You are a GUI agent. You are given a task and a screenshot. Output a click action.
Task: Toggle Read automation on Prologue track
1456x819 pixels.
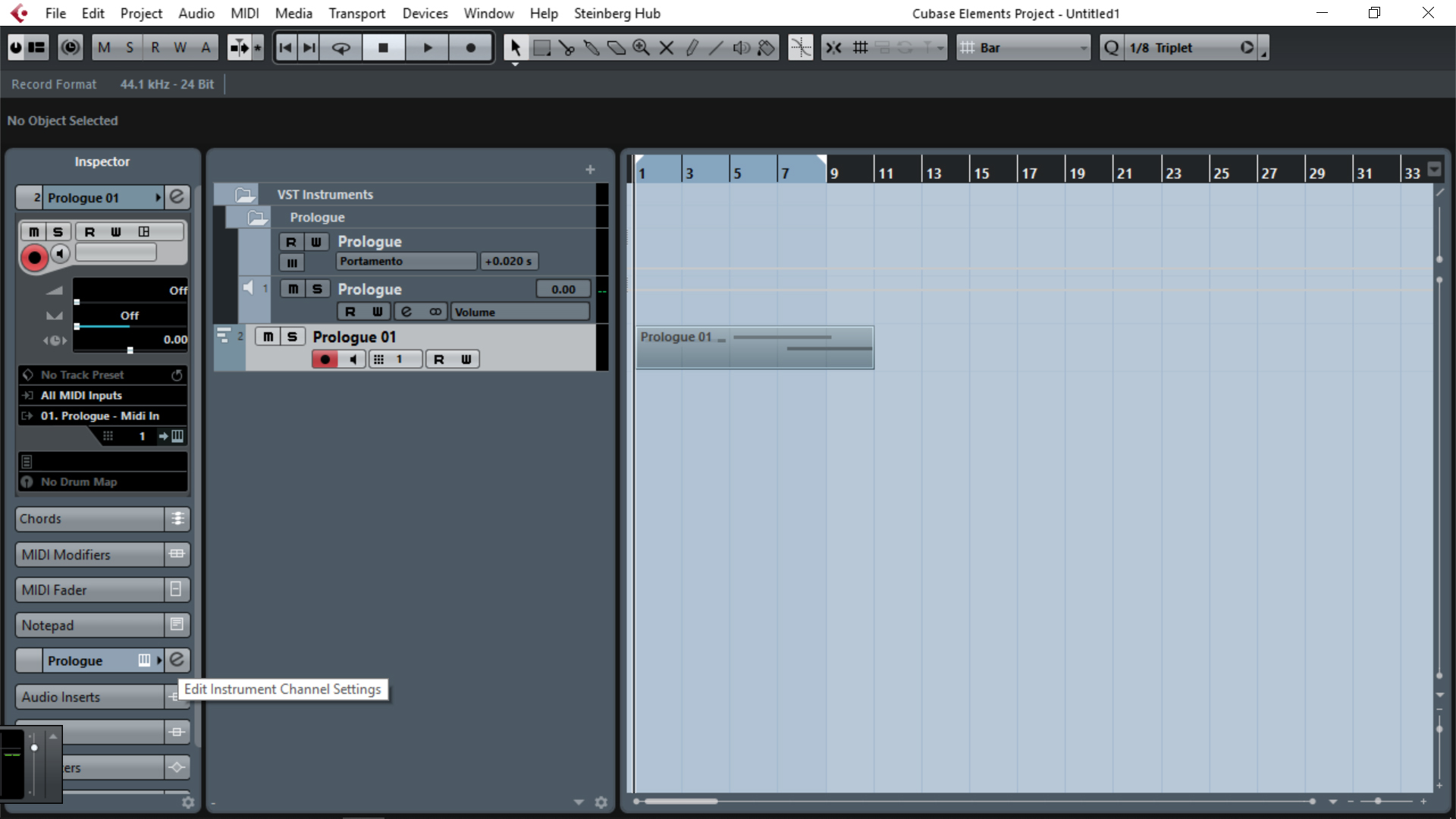coord(291,242)
